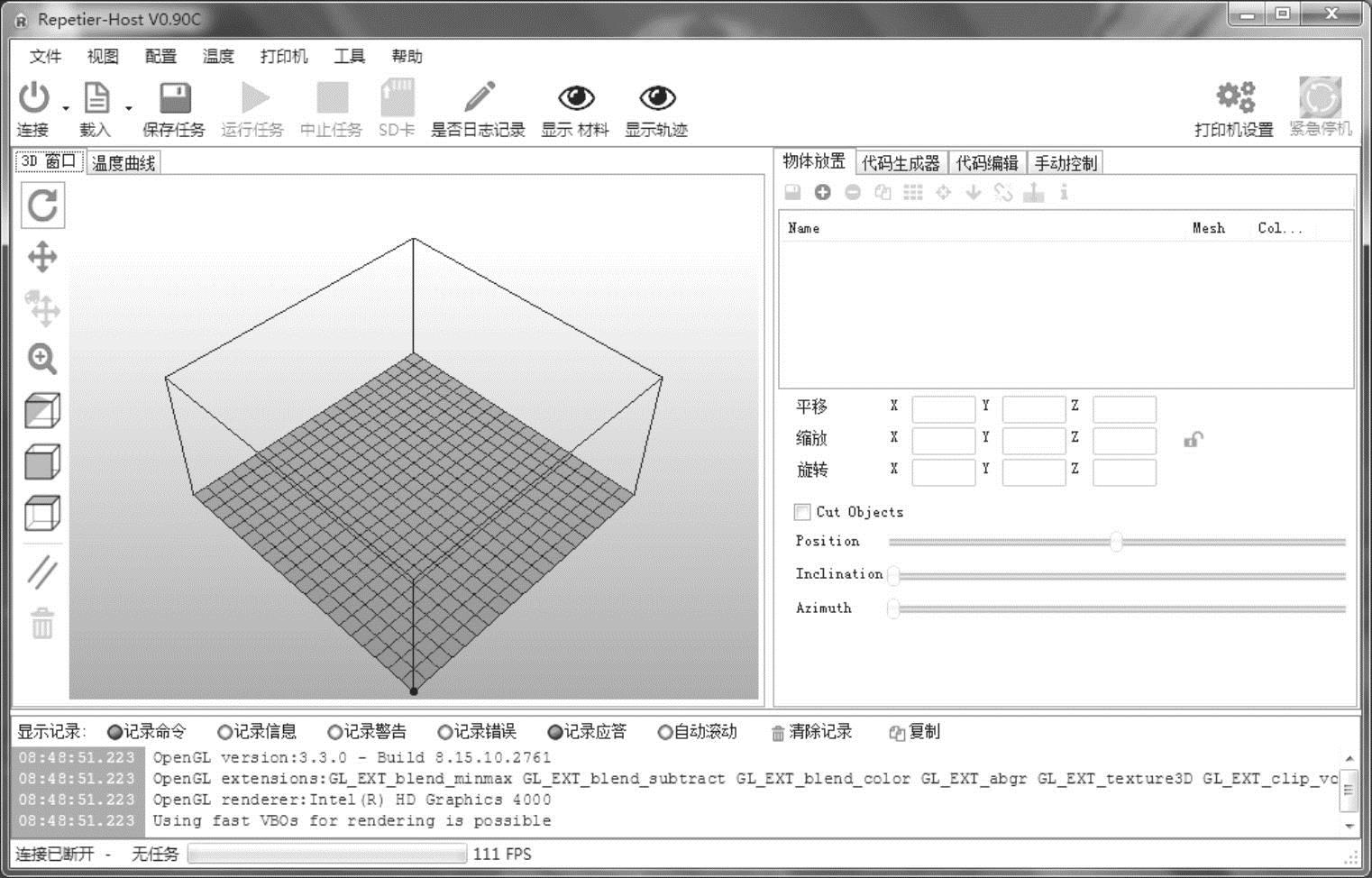Screen dimensions: 1372x878
Task: Click the save objects icon in object toolbar
Action: 792,192
